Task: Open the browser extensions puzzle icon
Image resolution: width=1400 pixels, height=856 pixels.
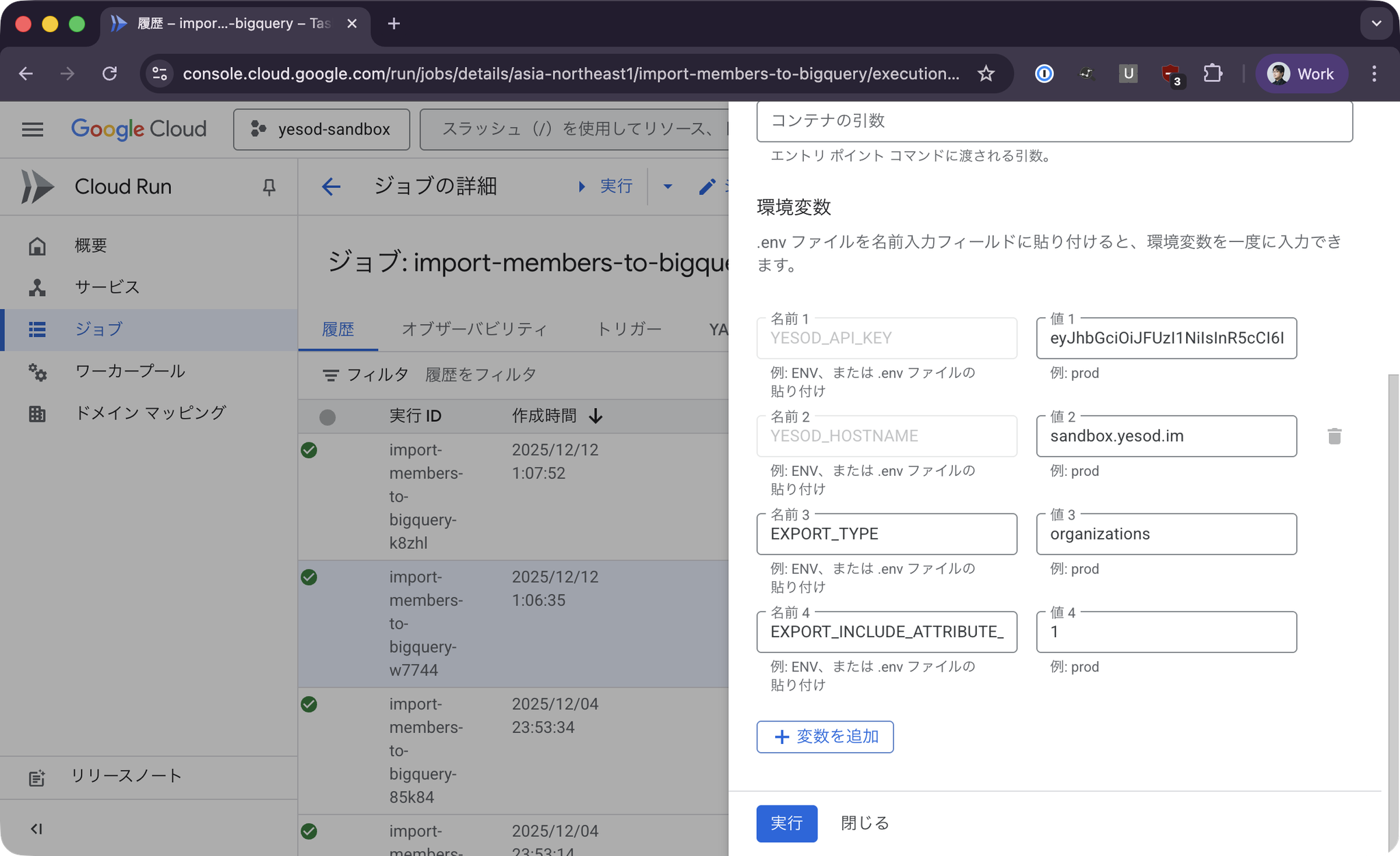Action: click(x=1213, y=74)
